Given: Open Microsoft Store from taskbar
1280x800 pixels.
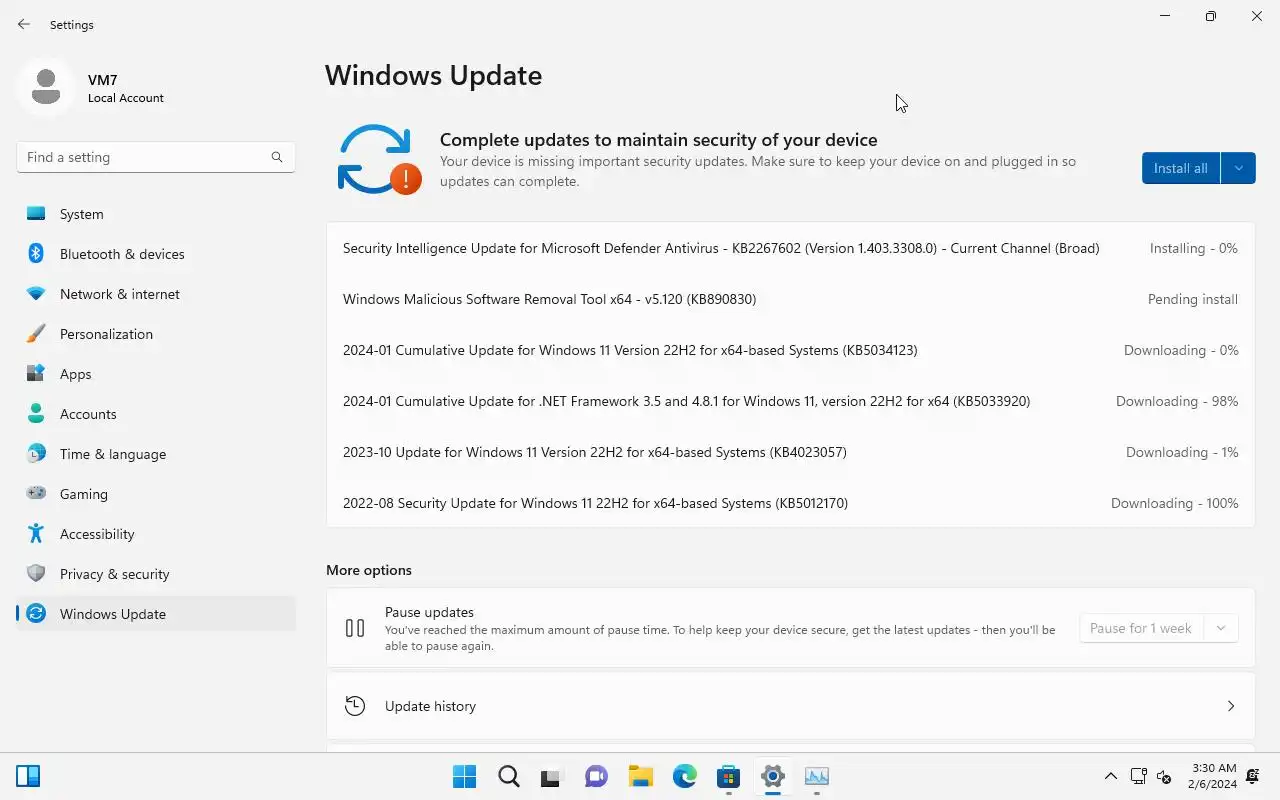Looking at the screenshot, I should click(729, 776).
